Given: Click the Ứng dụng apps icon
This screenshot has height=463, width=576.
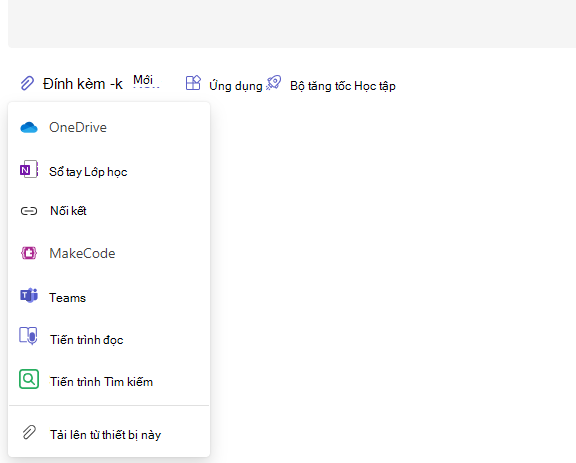Looking at the screenshot, I should [x=193, y=83].
